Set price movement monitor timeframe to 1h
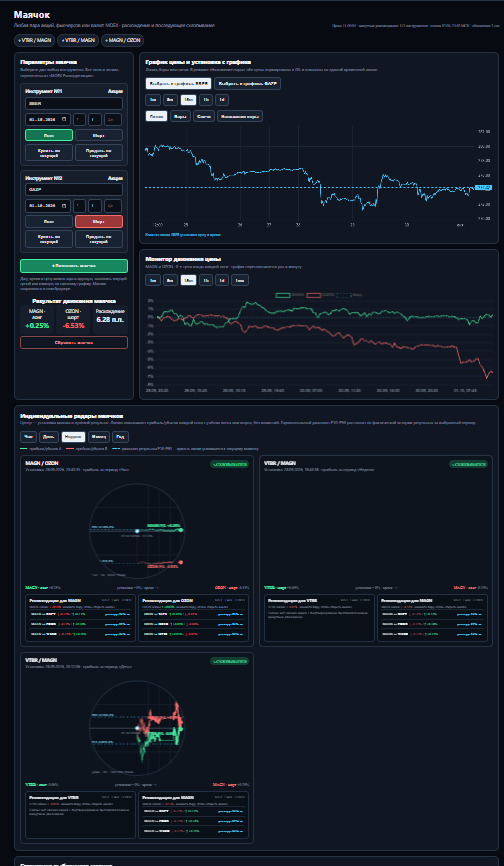 206,280
